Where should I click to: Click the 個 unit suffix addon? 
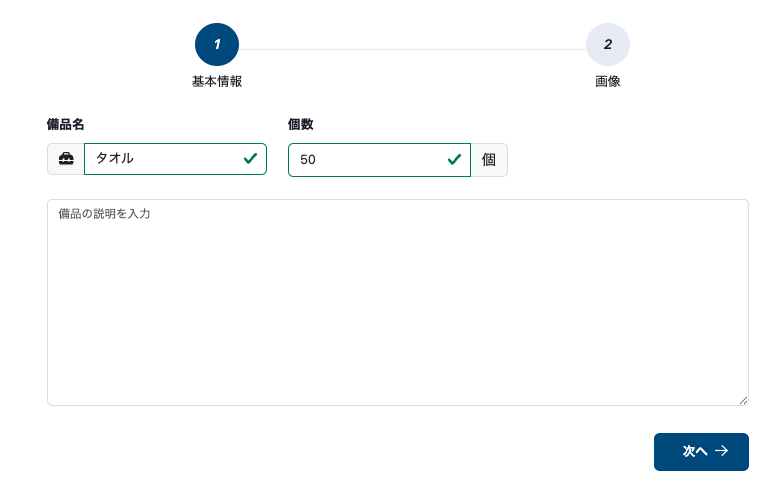tap(489, 160)
